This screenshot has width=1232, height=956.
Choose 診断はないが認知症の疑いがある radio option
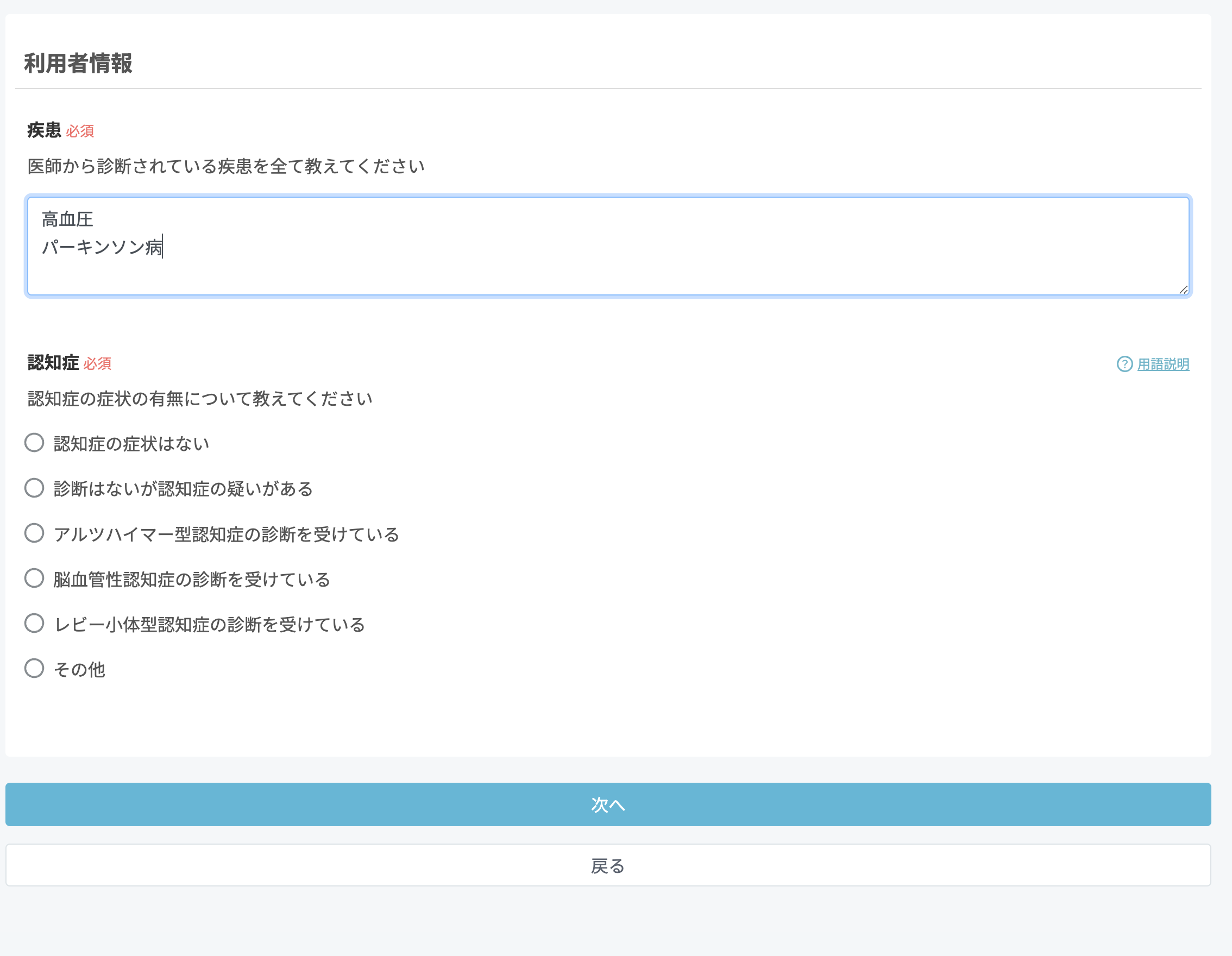(x=34, y=488)
